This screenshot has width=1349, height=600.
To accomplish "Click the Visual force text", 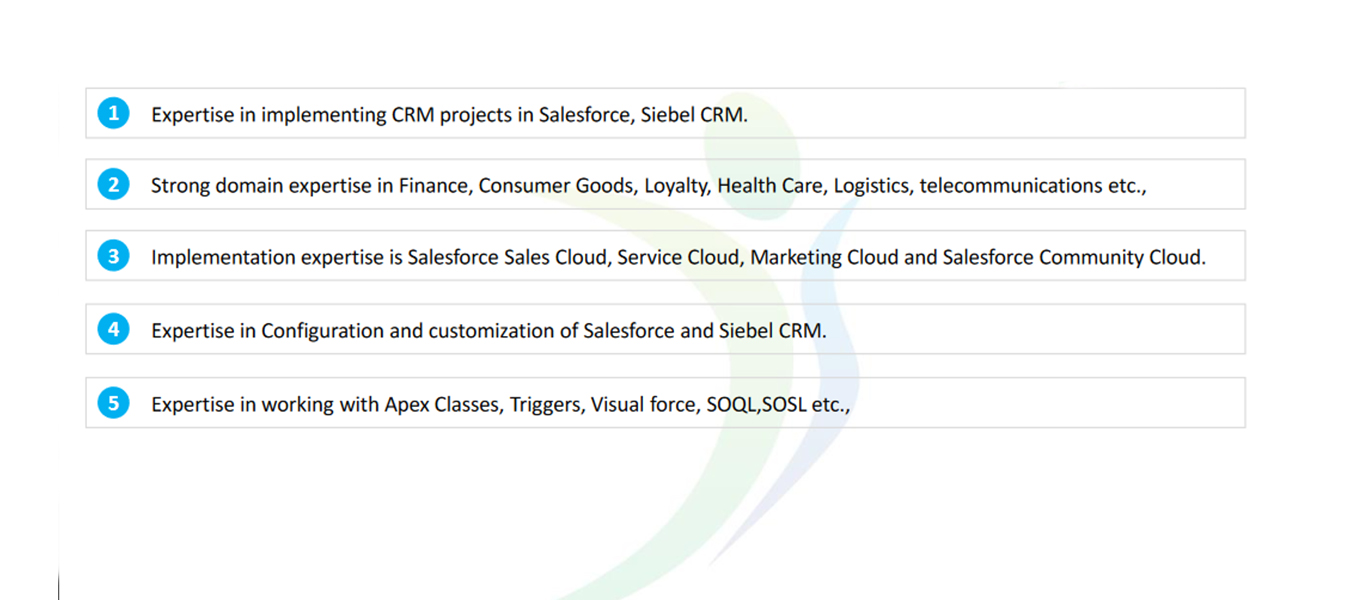I will [641, 405].
